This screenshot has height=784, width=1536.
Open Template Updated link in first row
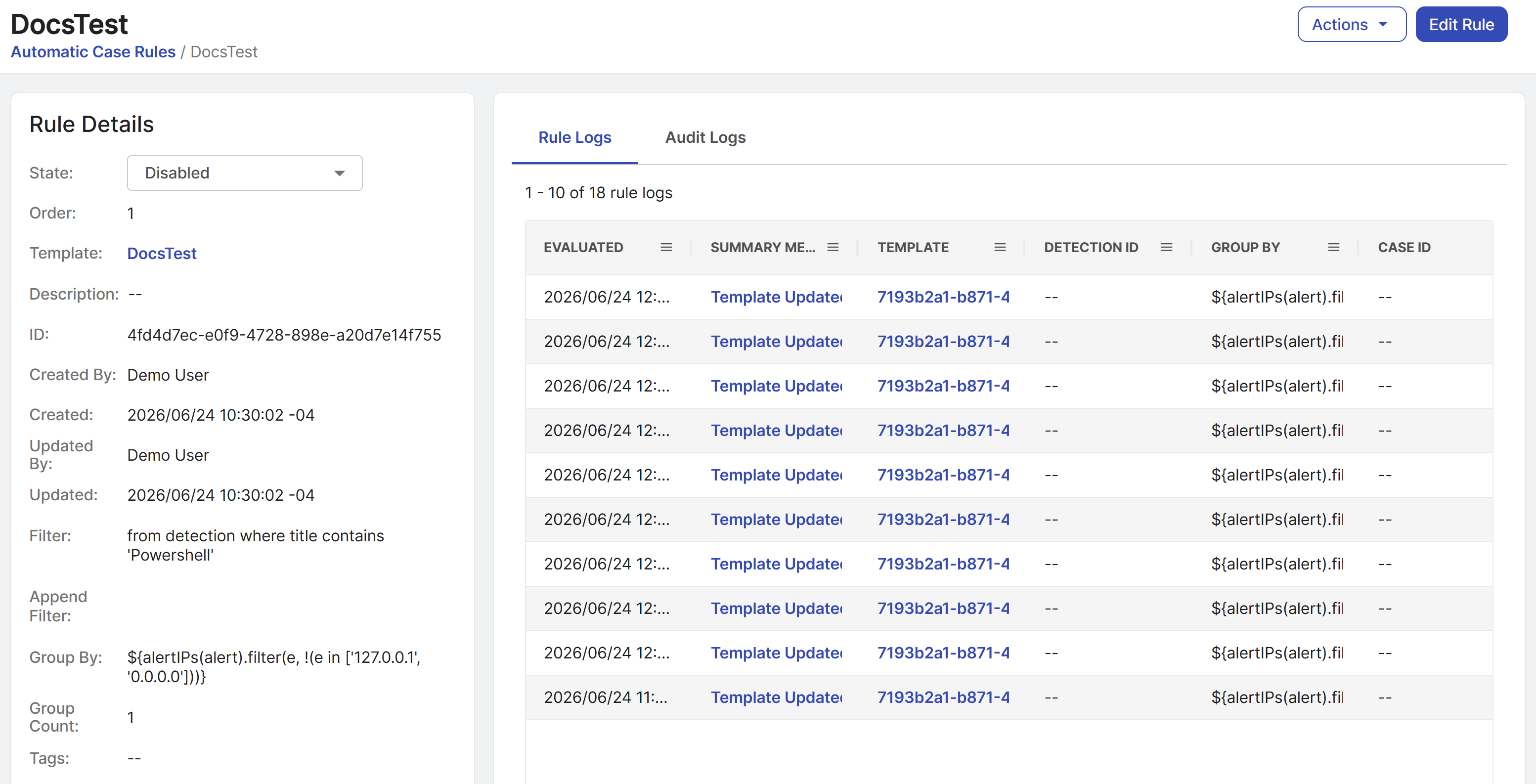[x=776, y=297]
